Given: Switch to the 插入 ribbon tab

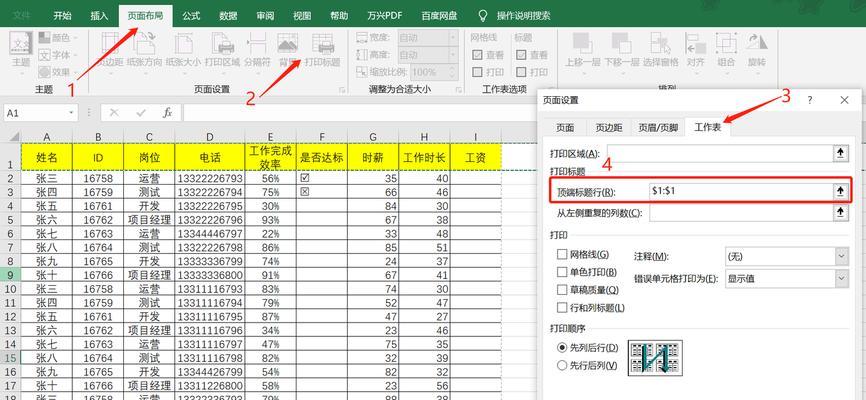Looking at the screenshot, I should click(x=99, y=15).
